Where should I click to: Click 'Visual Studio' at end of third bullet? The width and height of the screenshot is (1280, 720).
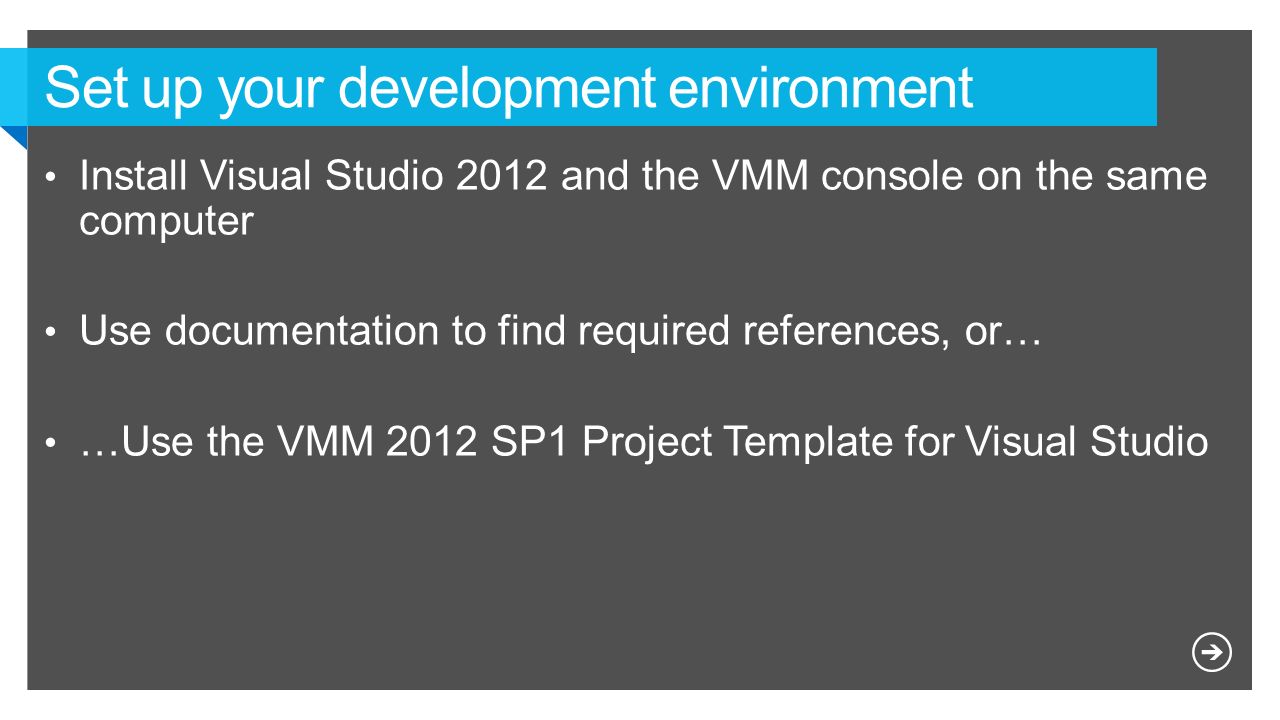(1087, 441)
